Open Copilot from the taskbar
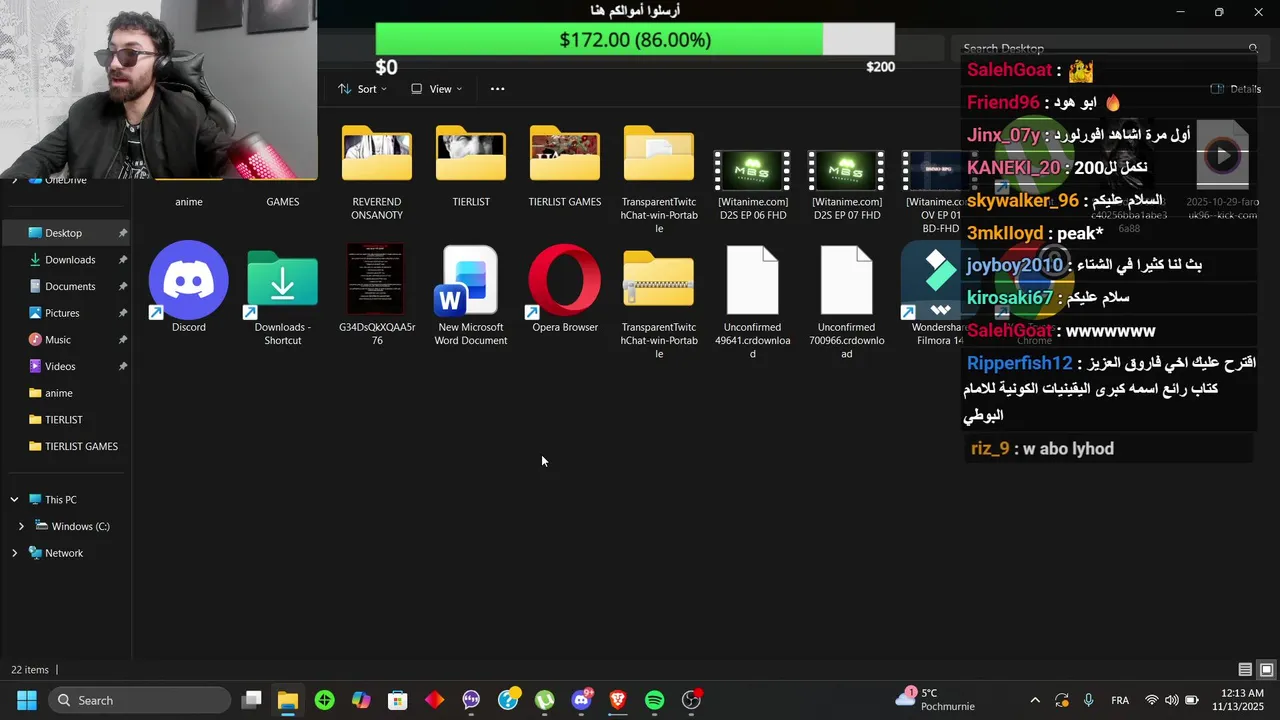Viewport: 1280px width, 720px height. pos(361,700)
